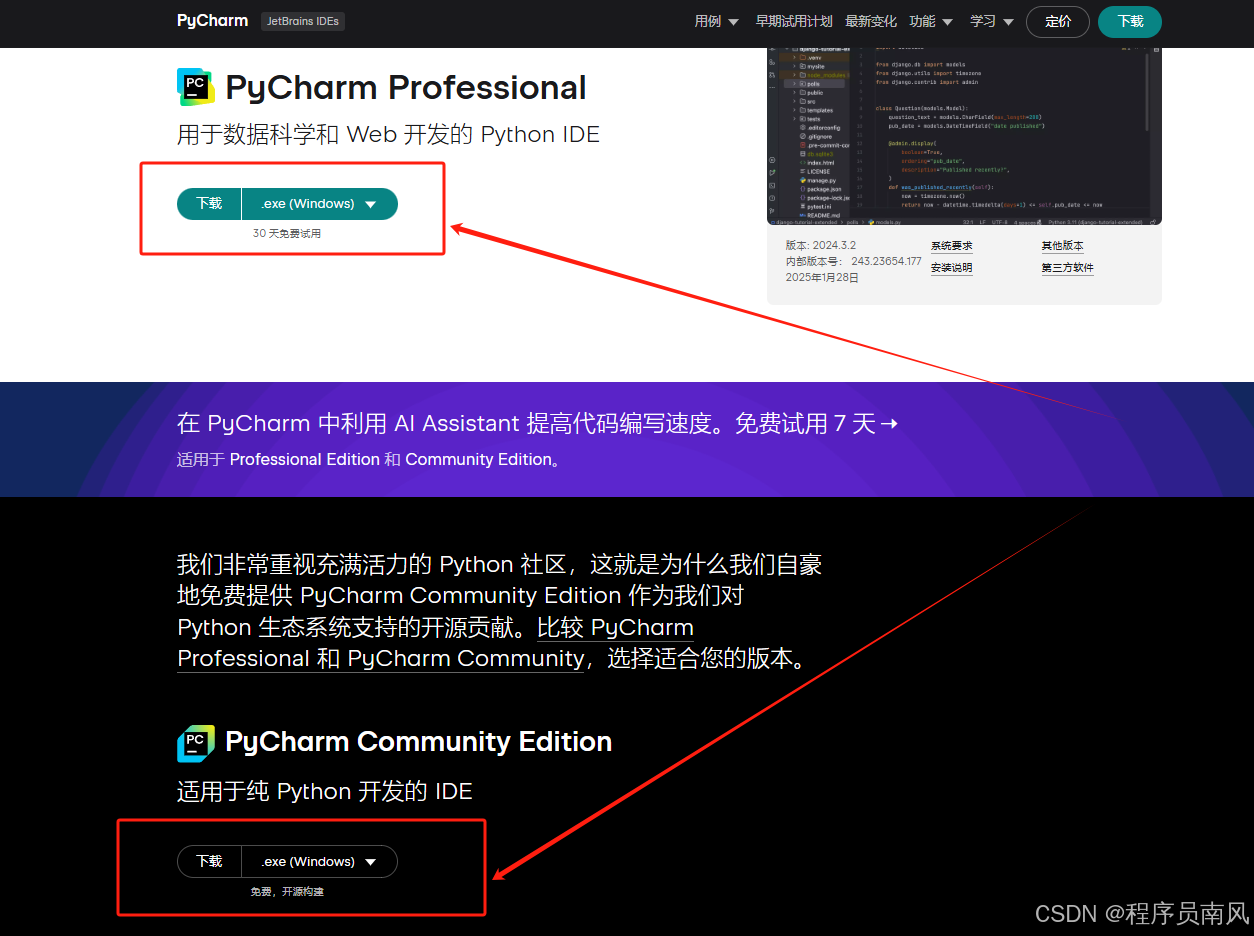The height and width of the screenshot is (936, 1254).
Task: Click the build number 243.23654.177
Action: pos(886,262)
